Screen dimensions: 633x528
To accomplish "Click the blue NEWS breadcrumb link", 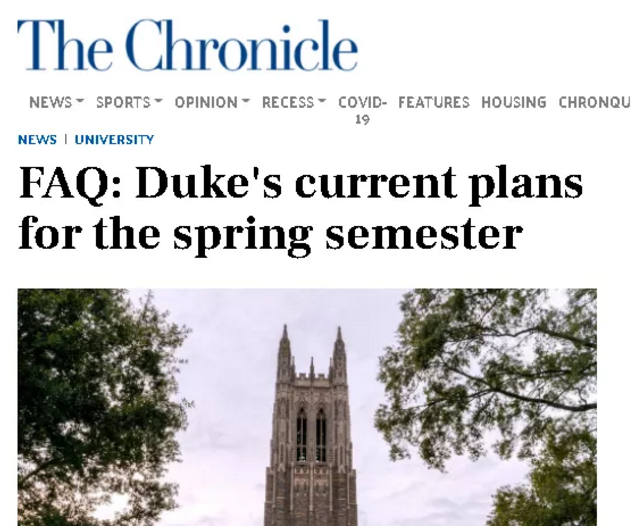I will point(37,140).
